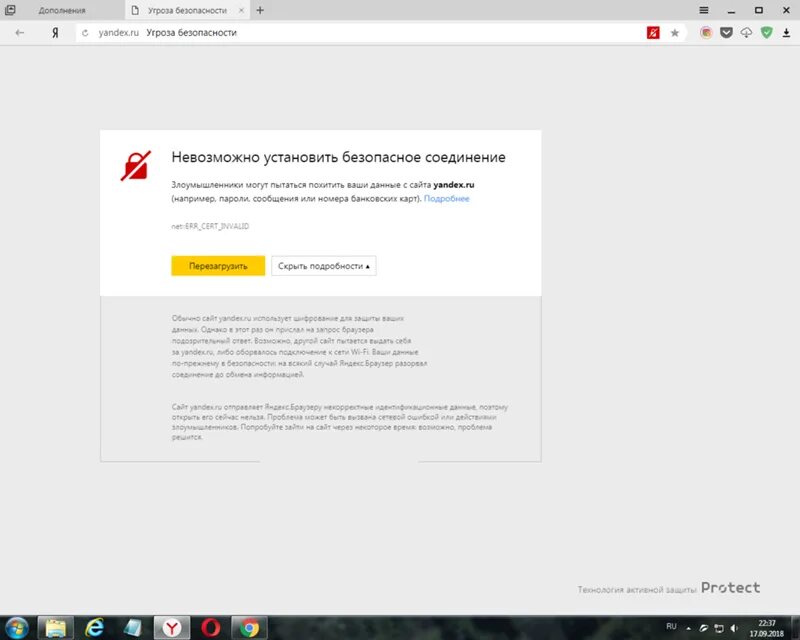The image size is (800, 640).
Task: Open Yandex home via Я icon
Action: [x=55, y=33]
